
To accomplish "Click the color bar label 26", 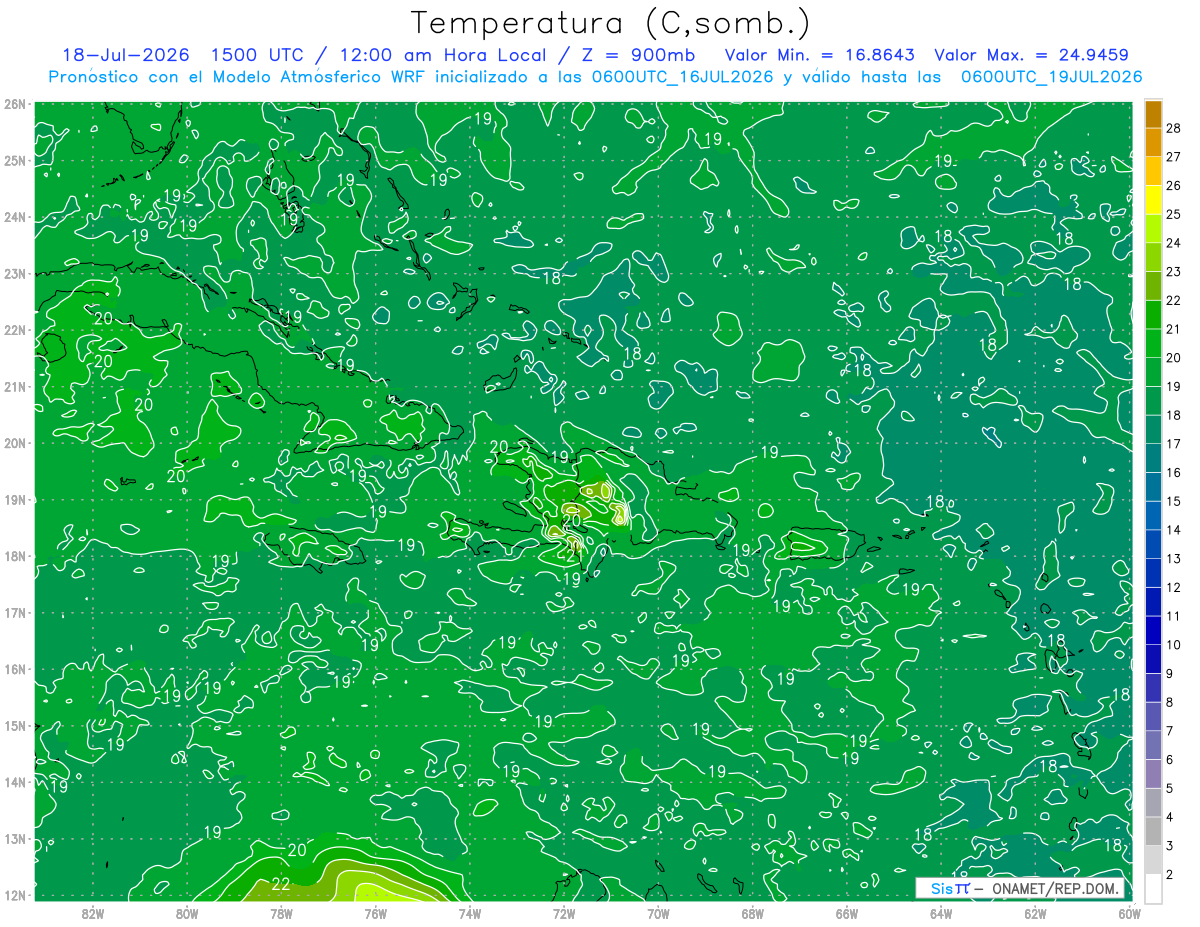I will [1173, 186].
